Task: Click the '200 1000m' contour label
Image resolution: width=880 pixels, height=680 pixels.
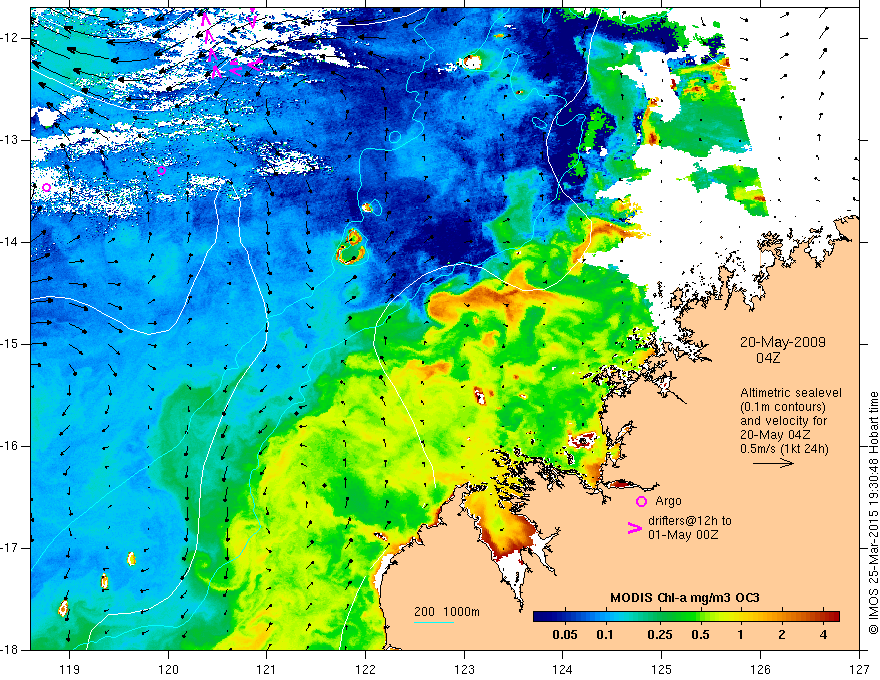Action: pyautogui.click(x=447, y=612)
